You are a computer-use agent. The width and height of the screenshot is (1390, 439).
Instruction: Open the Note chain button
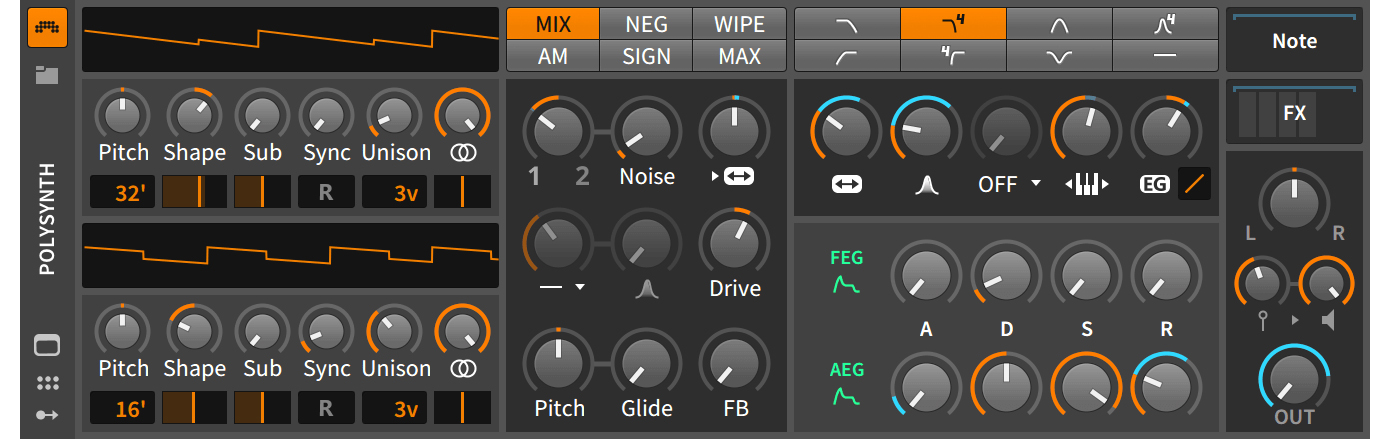point(1294,41)
